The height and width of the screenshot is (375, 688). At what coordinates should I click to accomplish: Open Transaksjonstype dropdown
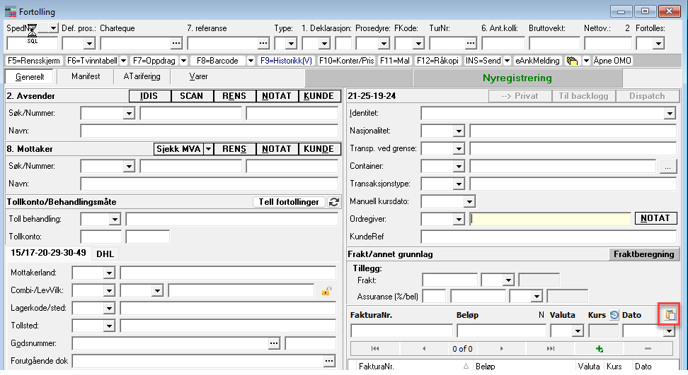click(459, 184)
